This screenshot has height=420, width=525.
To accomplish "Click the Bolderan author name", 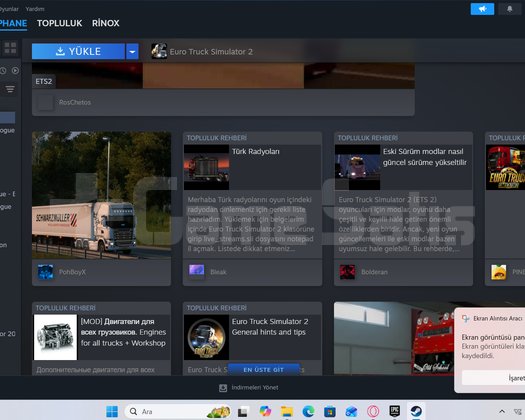I will (374, 272).
